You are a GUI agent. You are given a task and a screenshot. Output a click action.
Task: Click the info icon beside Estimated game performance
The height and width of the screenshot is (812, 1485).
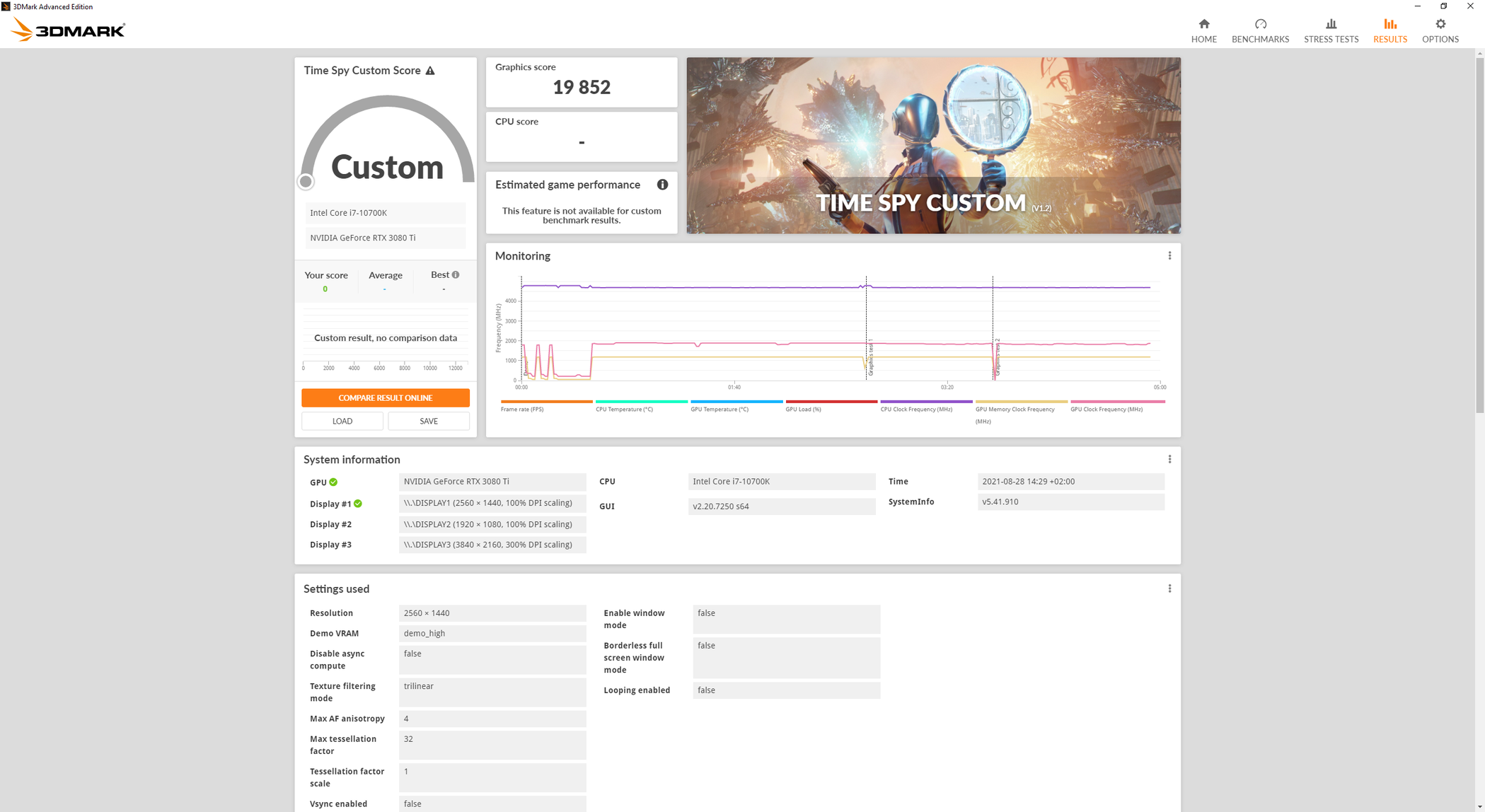[662, 185]
